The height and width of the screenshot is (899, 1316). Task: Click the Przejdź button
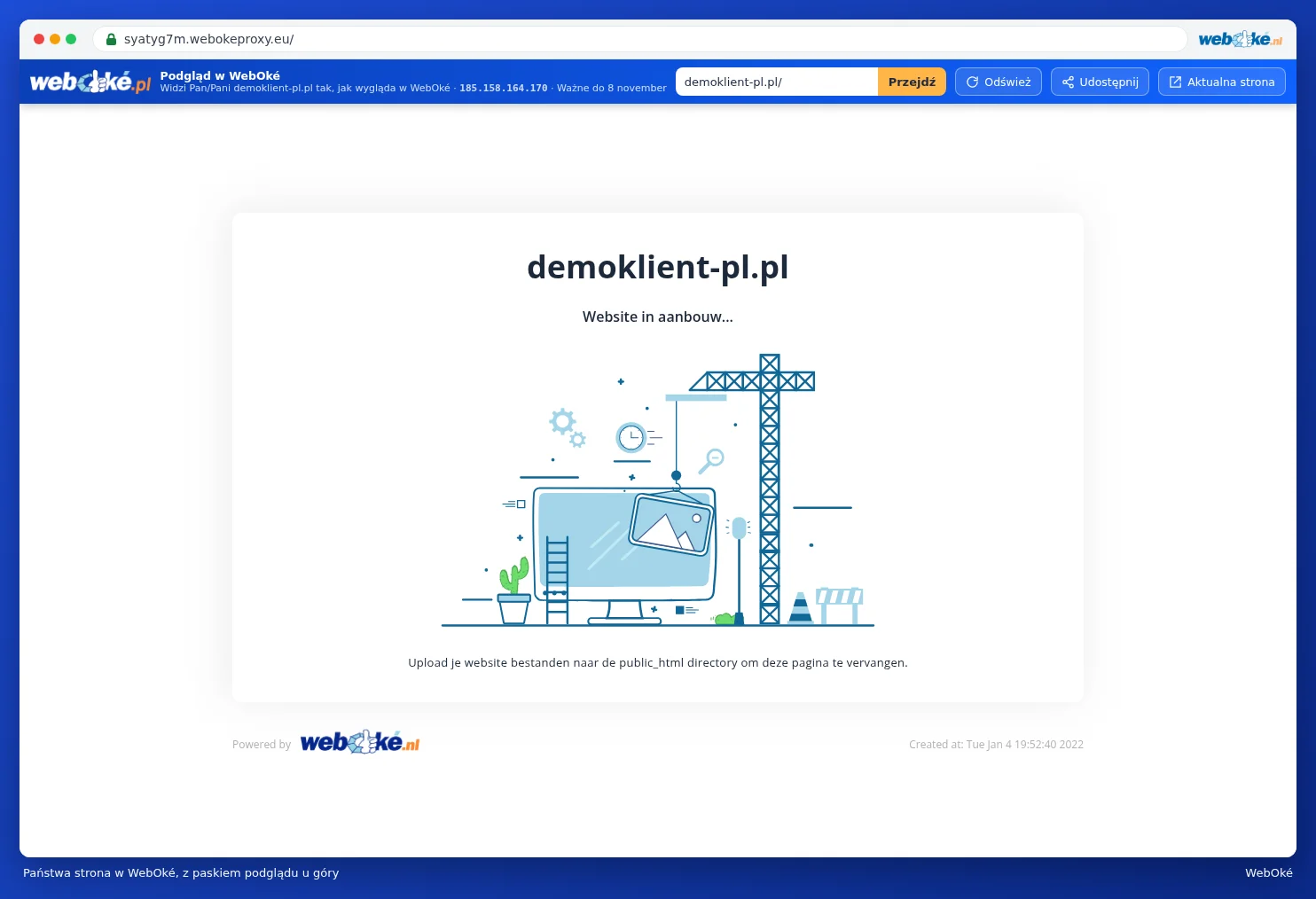912,82
